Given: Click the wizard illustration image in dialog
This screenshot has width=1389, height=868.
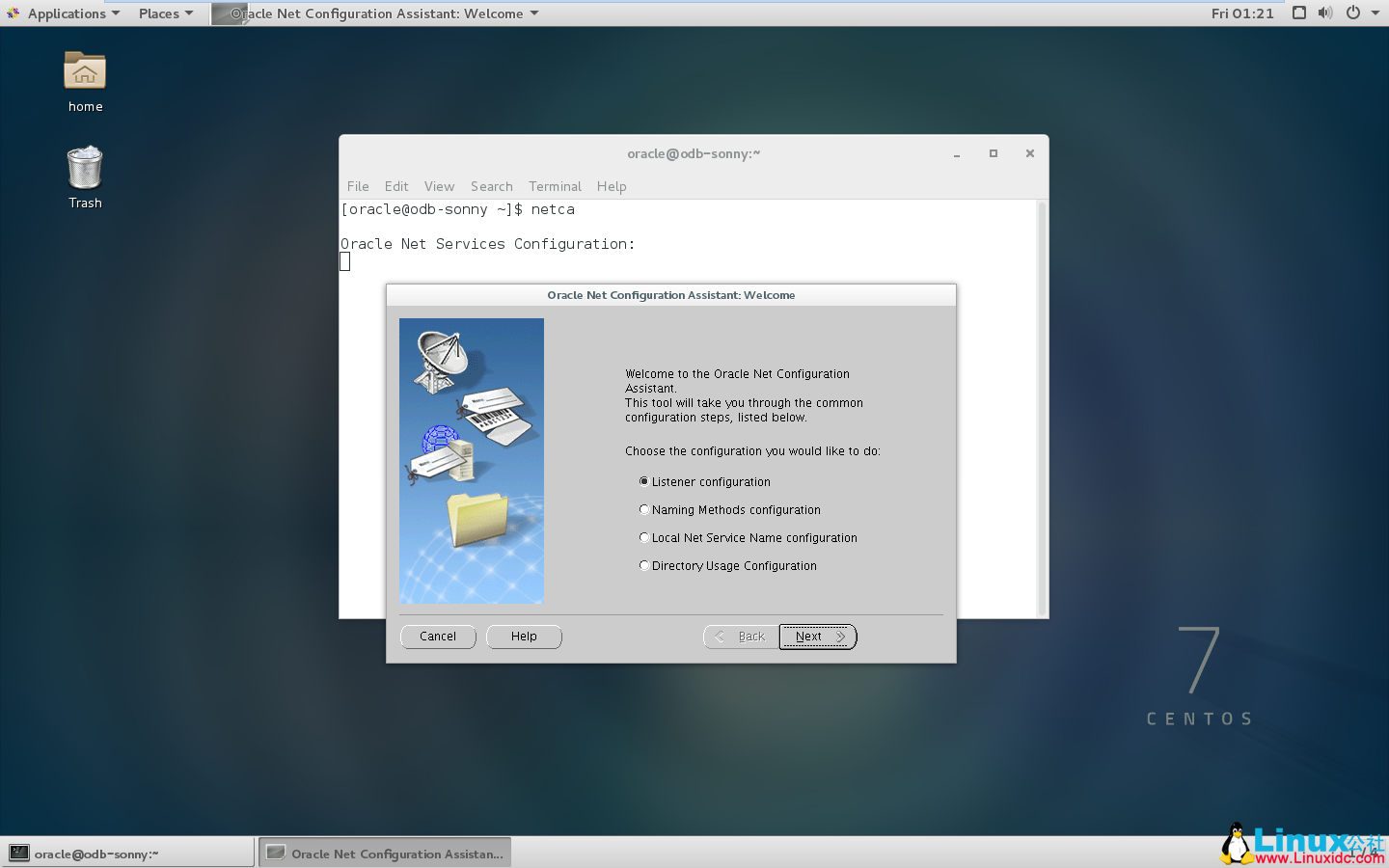Looking at the screenshot, I should point(472,461).
